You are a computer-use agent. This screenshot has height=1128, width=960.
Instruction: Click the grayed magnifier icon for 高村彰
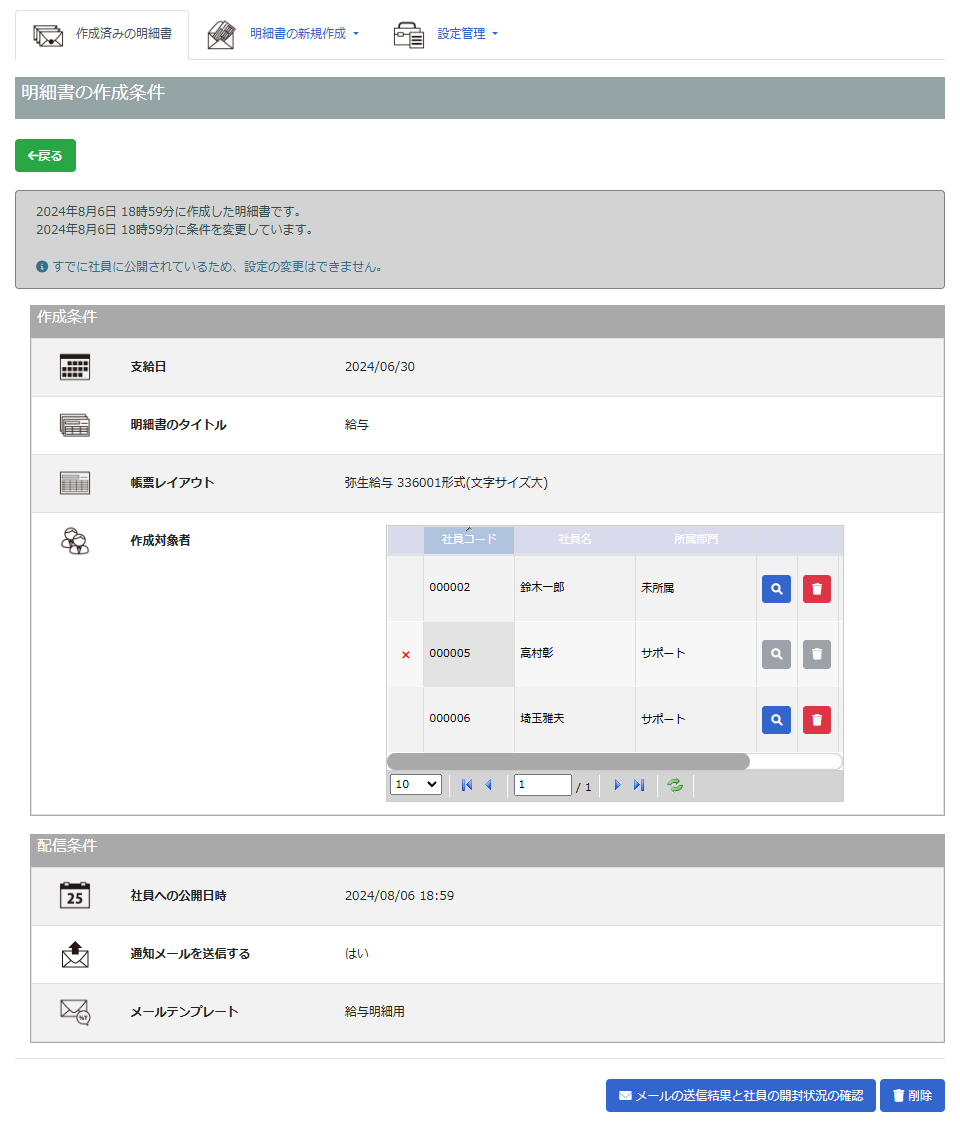[776, 654]
